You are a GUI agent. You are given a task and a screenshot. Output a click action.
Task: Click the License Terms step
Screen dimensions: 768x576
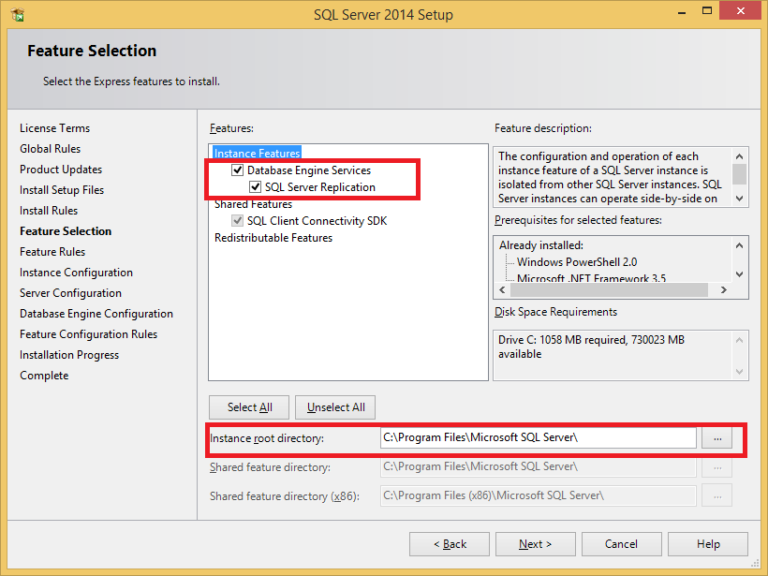(55, 128)
